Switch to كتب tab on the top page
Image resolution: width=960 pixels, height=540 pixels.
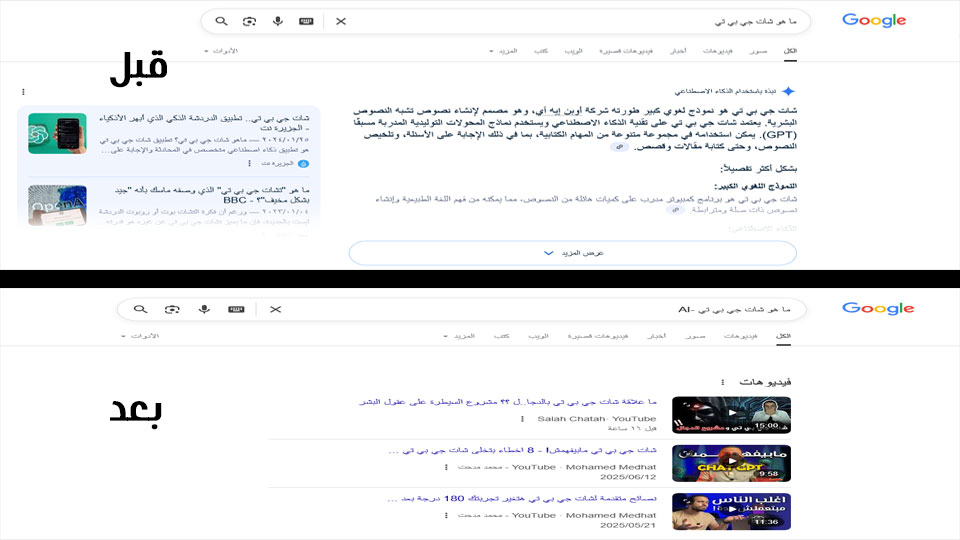pos(541,51)
